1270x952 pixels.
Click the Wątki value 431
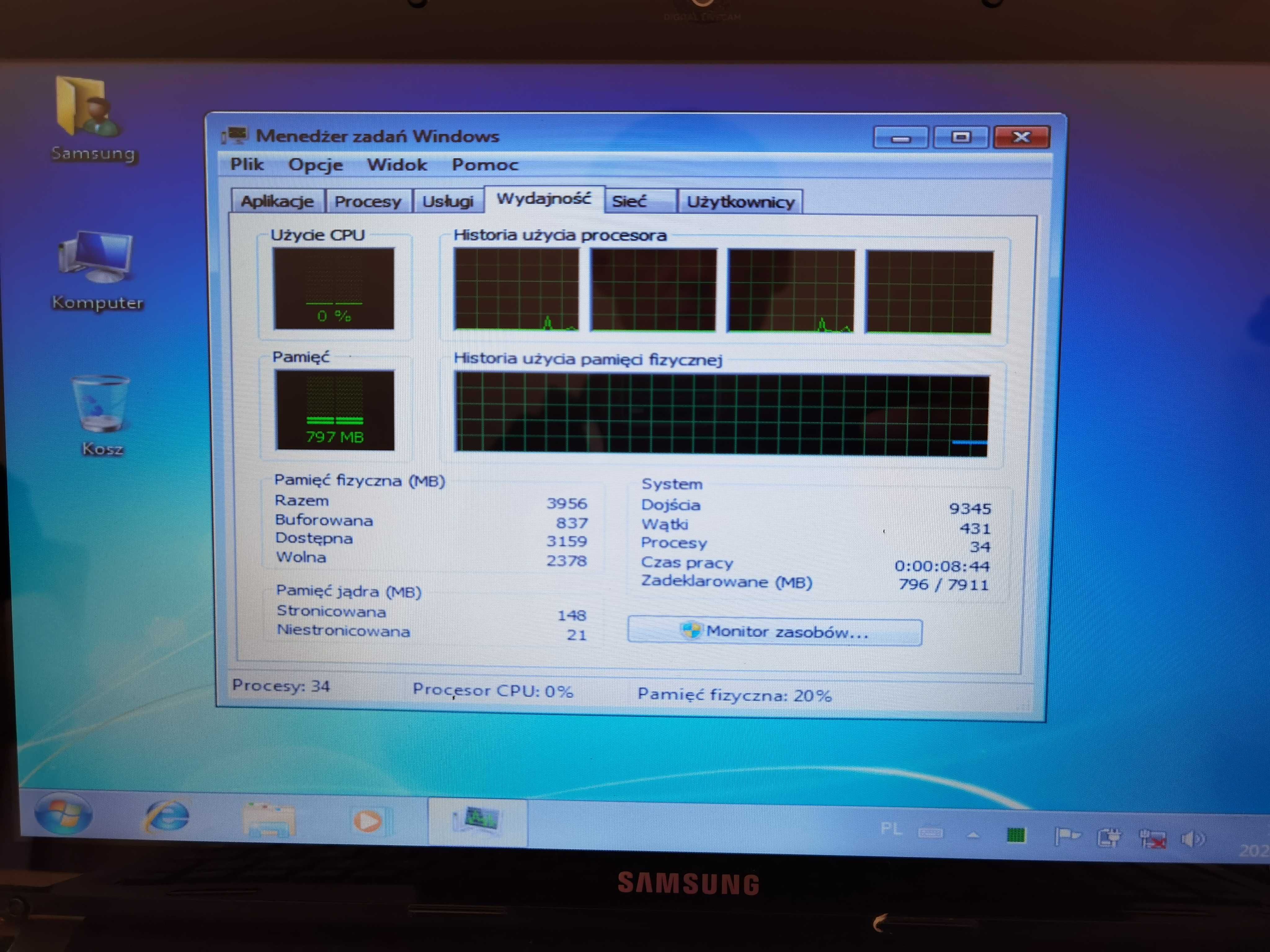(975, 528)
